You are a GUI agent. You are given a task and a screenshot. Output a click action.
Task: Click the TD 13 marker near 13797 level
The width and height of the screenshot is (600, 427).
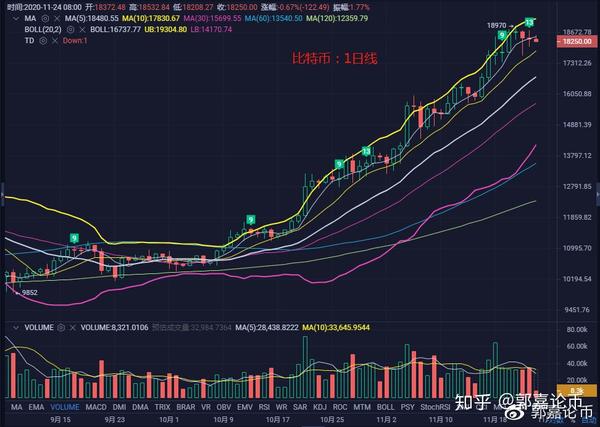(x=366, y=151)
